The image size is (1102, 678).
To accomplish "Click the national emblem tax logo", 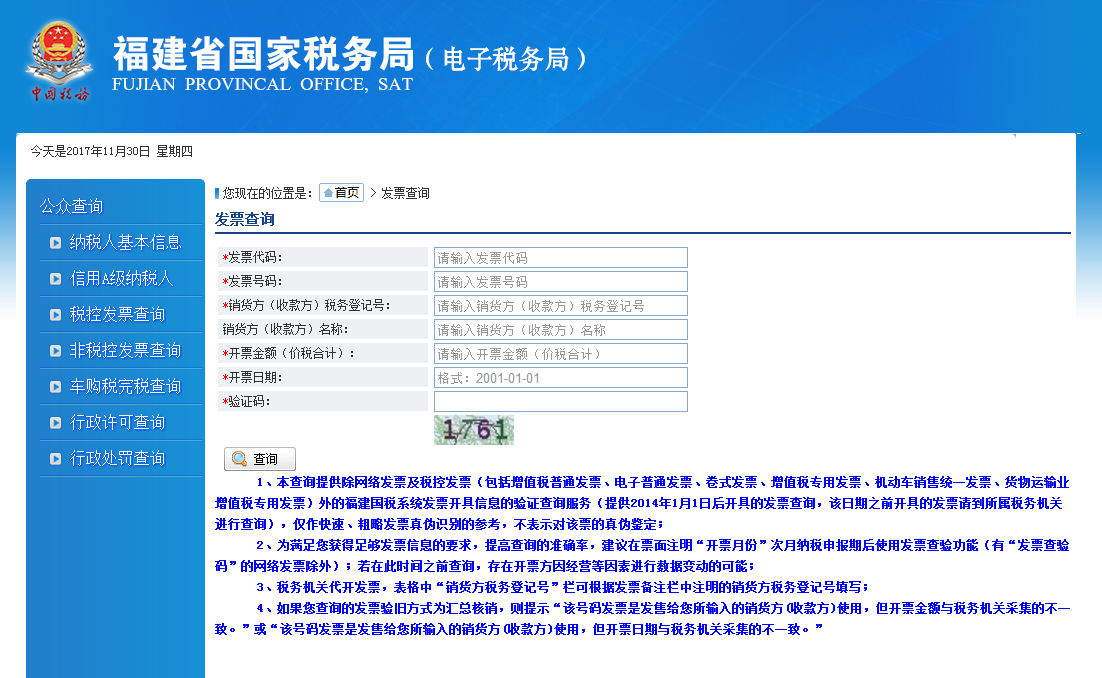I will click(59, 60).
